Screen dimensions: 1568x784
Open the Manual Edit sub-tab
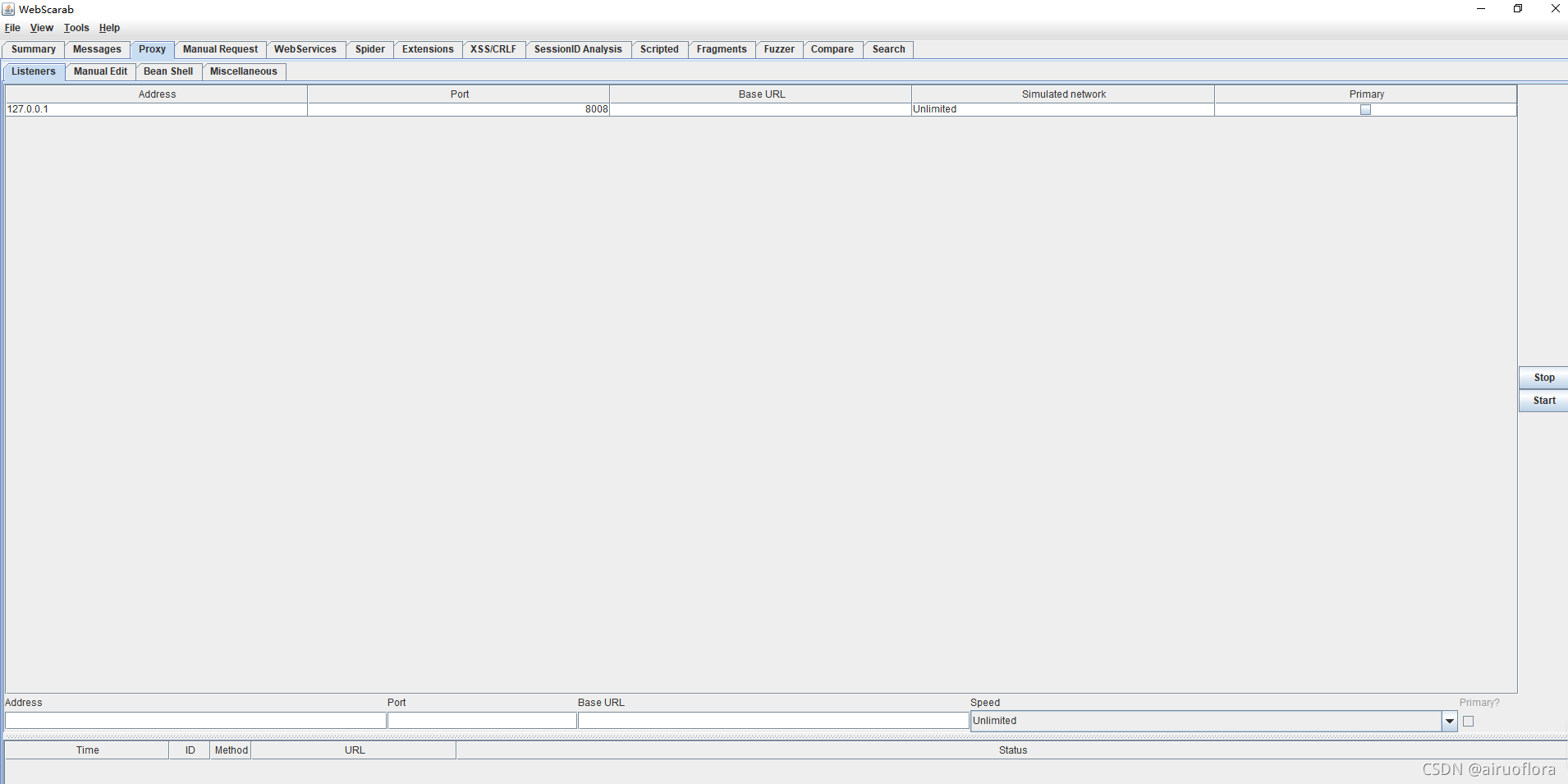100,71
